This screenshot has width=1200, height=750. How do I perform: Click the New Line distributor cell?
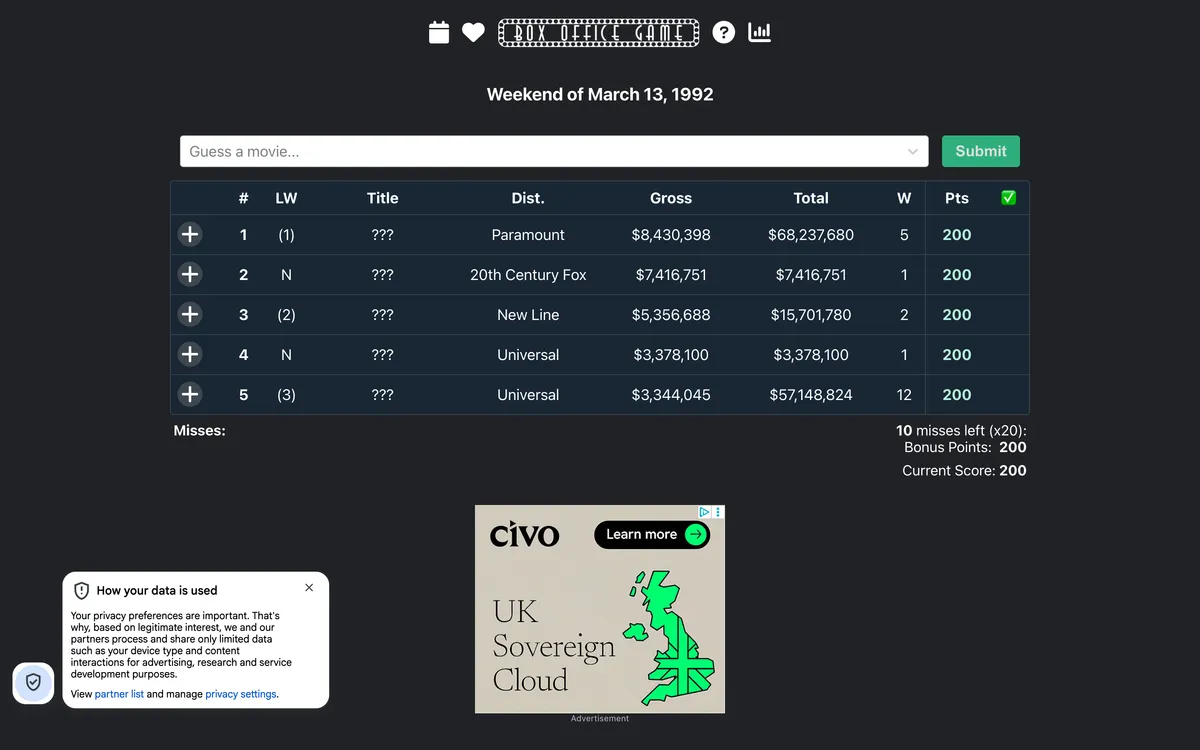pos(528,315)
